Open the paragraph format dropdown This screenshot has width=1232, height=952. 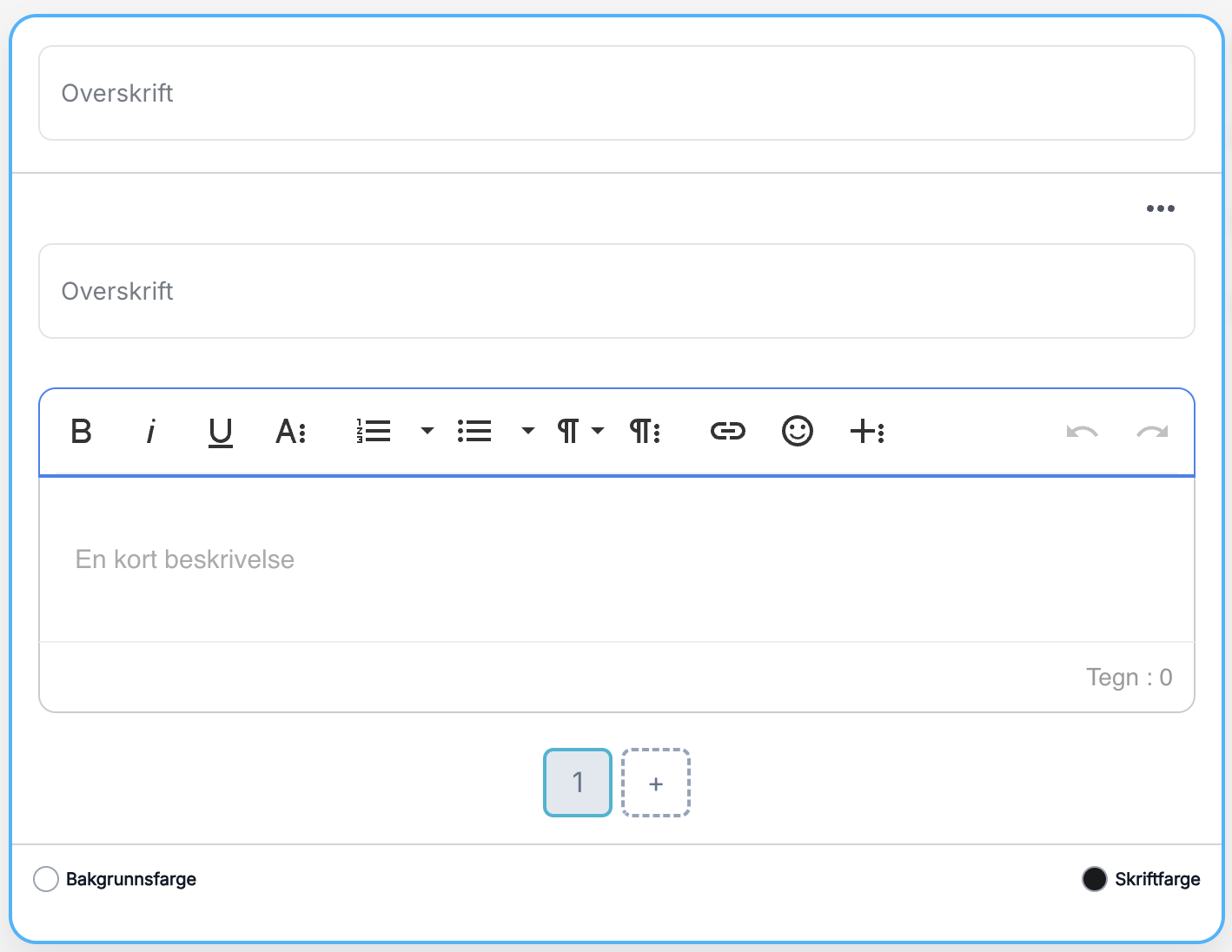coord(580,431)
